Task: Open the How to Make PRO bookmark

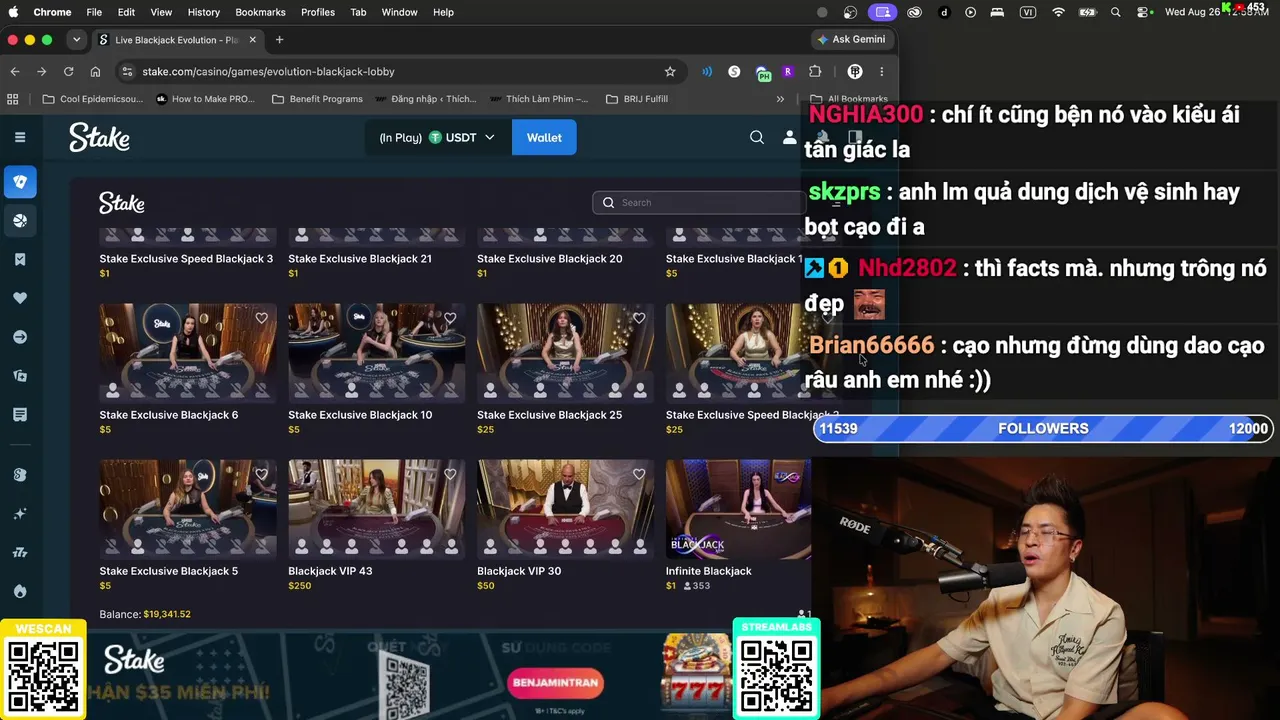Action: pyautogui.click(x=205, y=99)
